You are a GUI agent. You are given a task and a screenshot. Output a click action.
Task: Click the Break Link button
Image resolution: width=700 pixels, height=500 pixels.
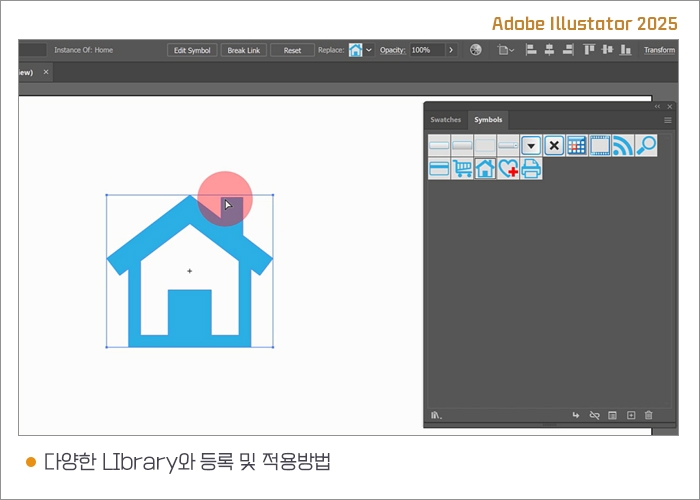click(x=243, y=50)
